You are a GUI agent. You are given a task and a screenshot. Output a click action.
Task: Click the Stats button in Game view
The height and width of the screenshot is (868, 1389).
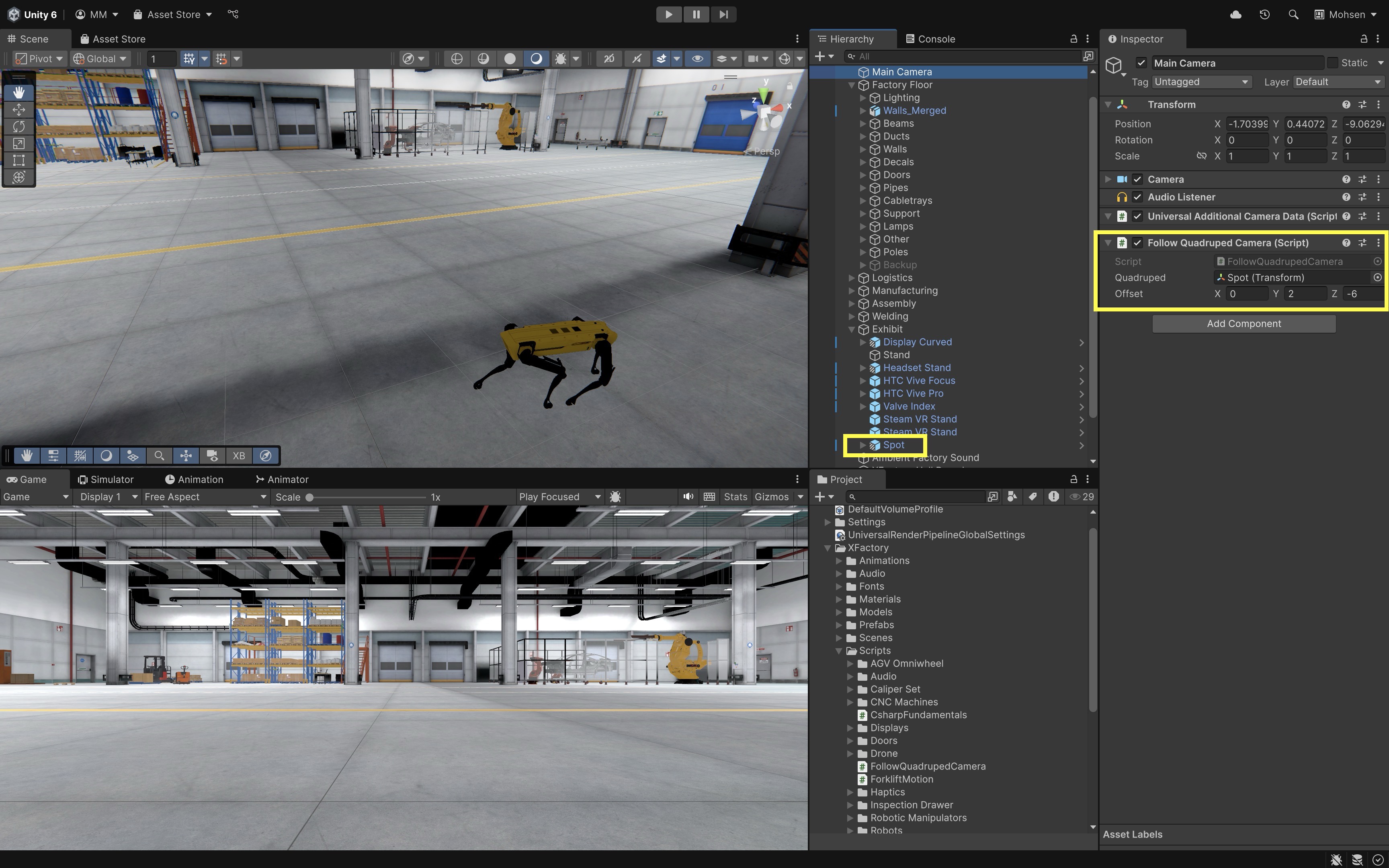pyautogui.click(x=735, y=497)
